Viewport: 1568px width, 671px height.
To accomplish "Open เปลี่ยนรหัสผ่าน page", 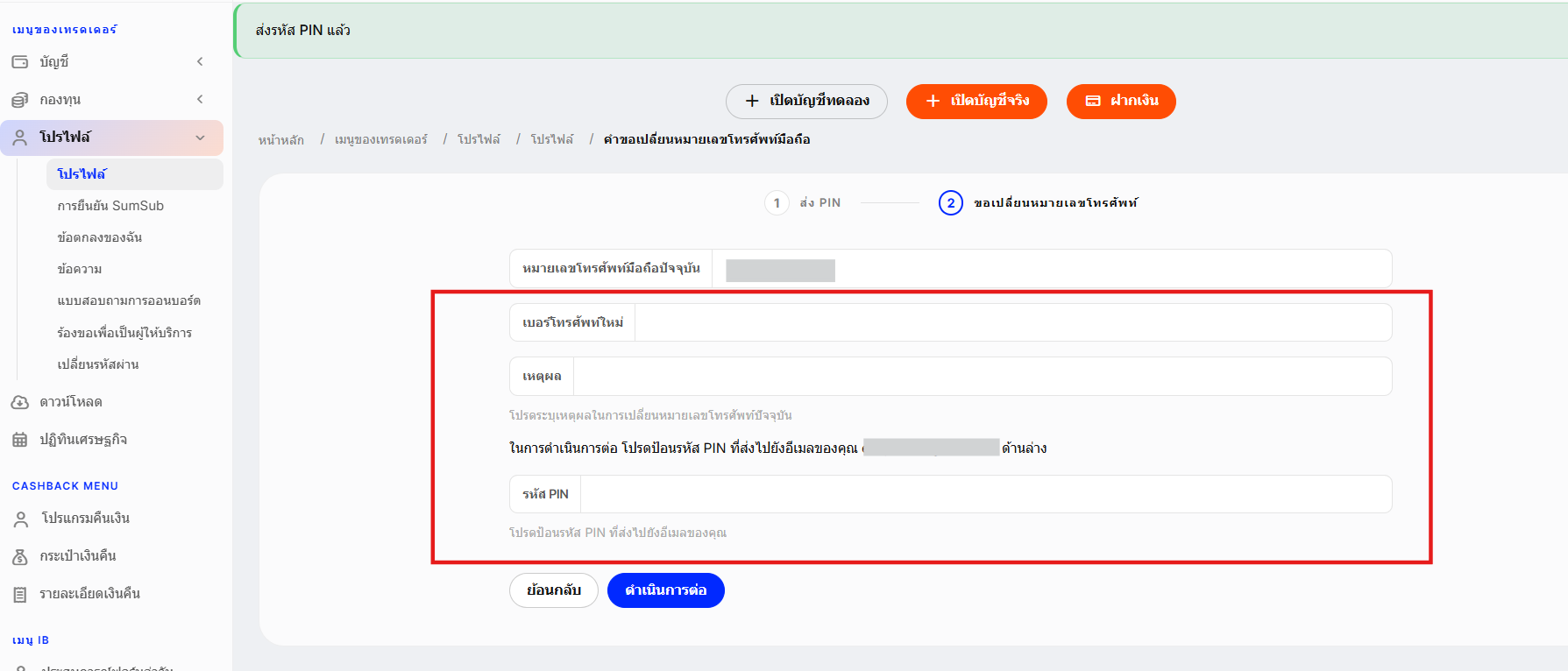I will (x=98, y=364).
